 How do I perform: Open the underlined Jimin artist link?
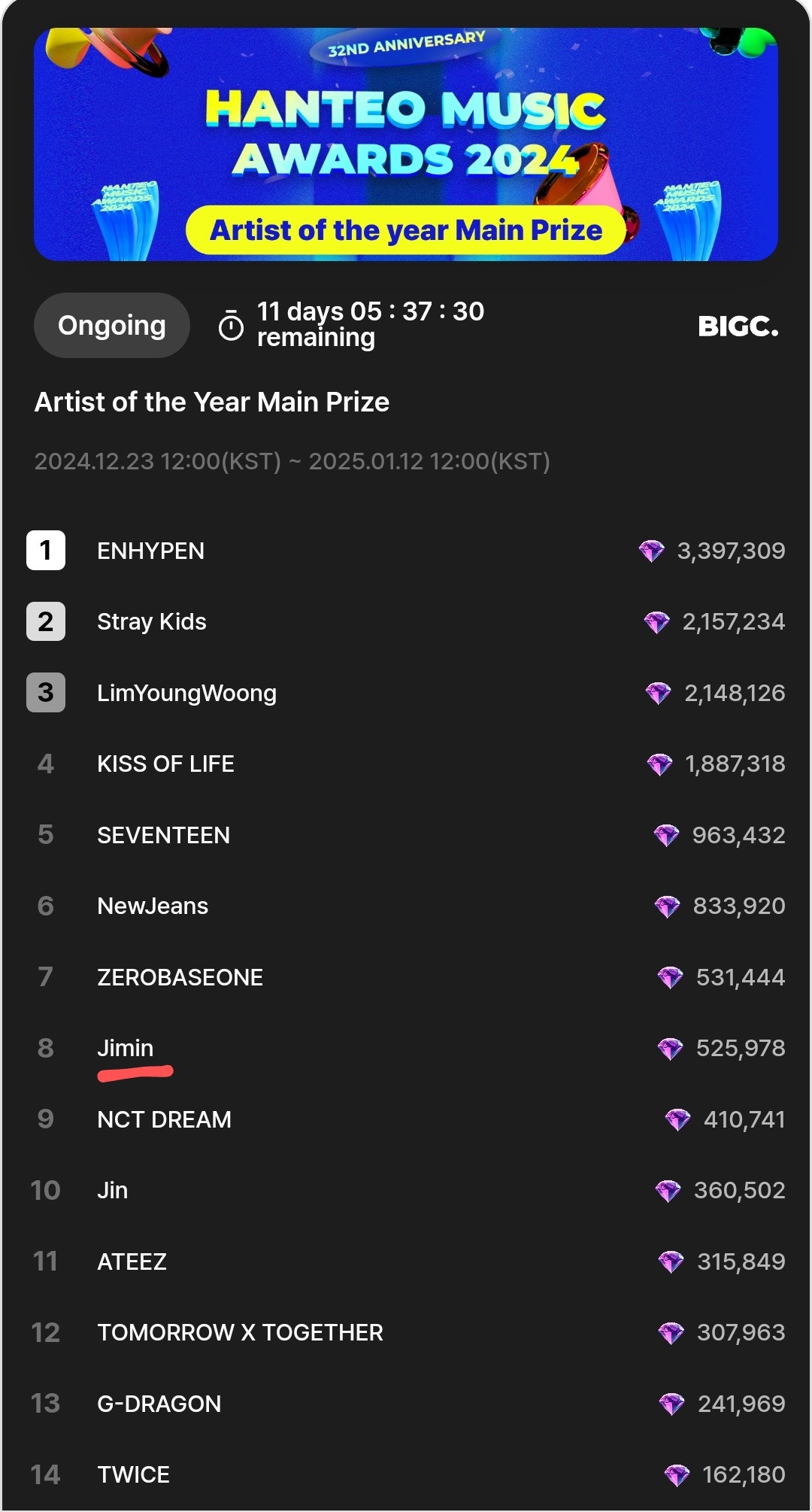tap(126, 1047)
